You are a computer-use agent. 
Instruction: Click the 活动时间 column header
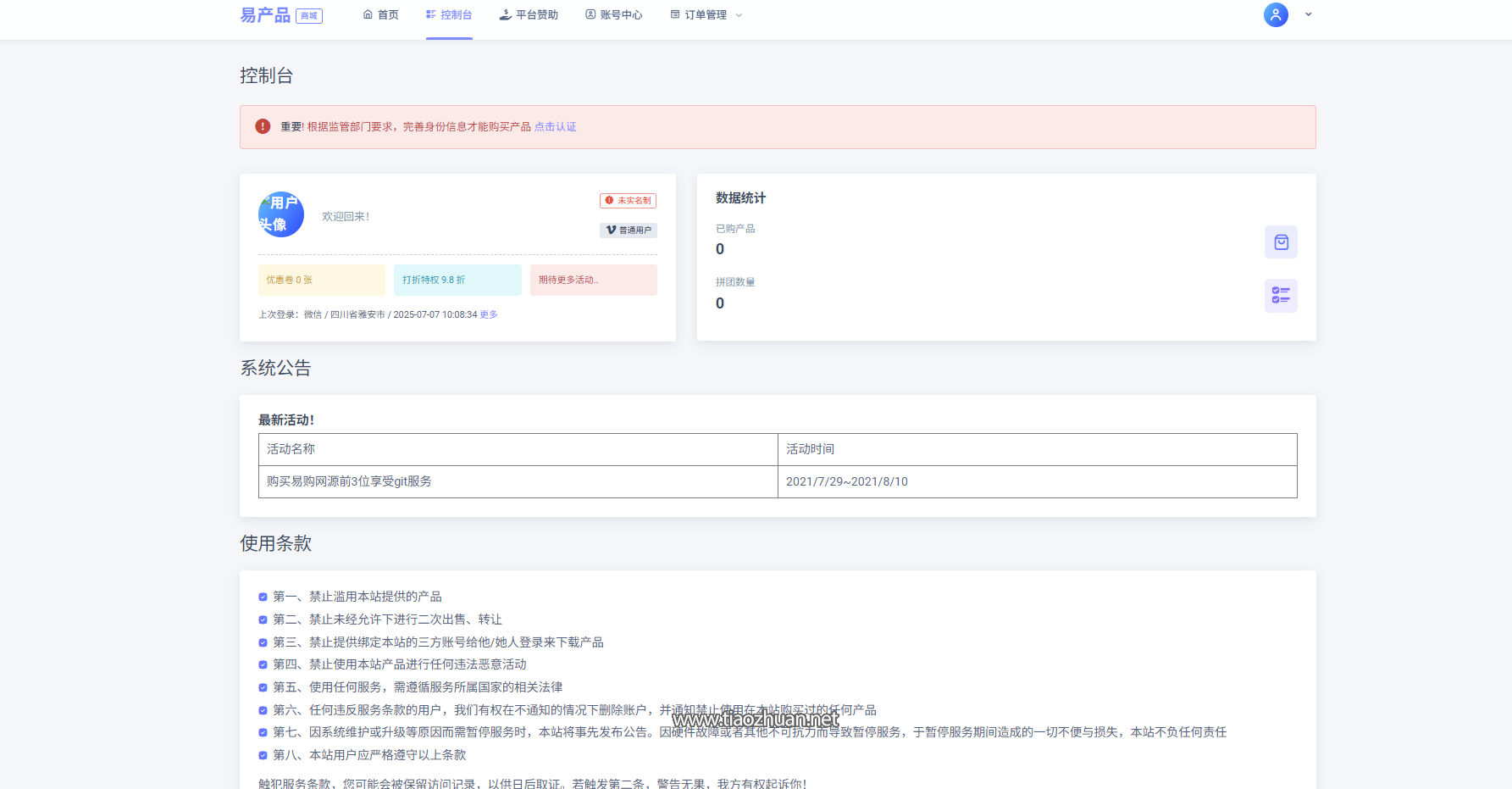coord(1038,449)
